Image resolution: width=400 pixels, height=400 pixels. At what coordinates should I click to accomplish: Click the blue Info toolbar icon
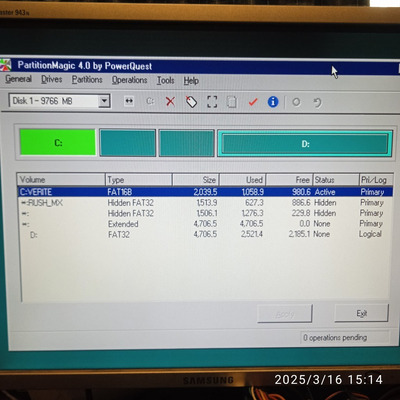coord(273,102)
